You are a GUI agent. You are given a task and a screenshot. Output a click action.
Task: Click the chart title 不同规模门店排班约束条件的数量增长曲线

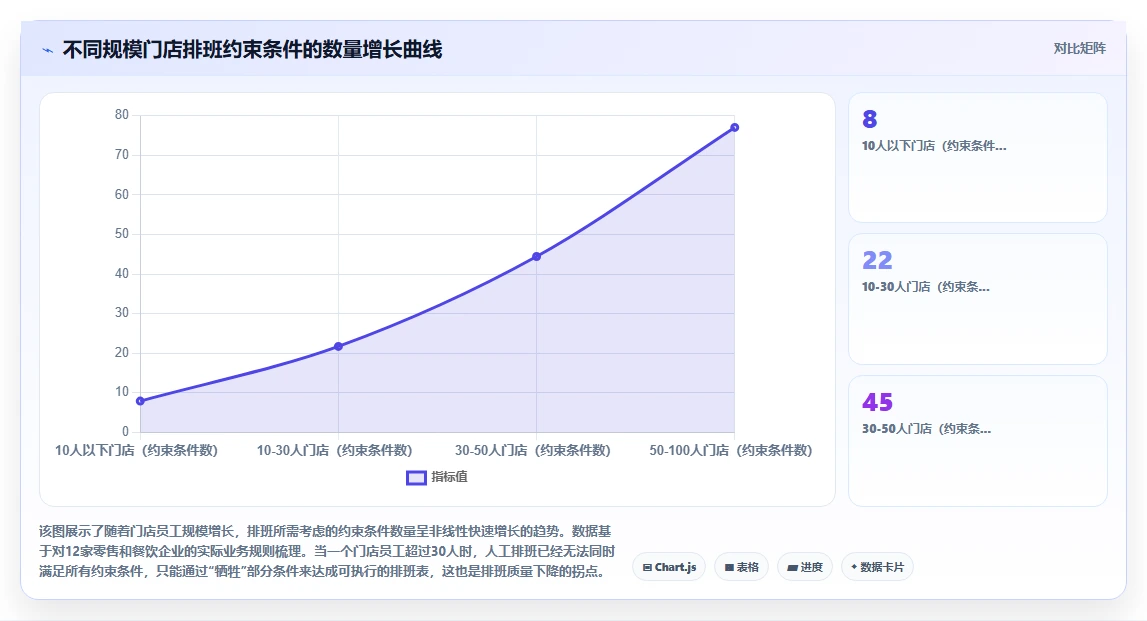[x=252, y=50]
